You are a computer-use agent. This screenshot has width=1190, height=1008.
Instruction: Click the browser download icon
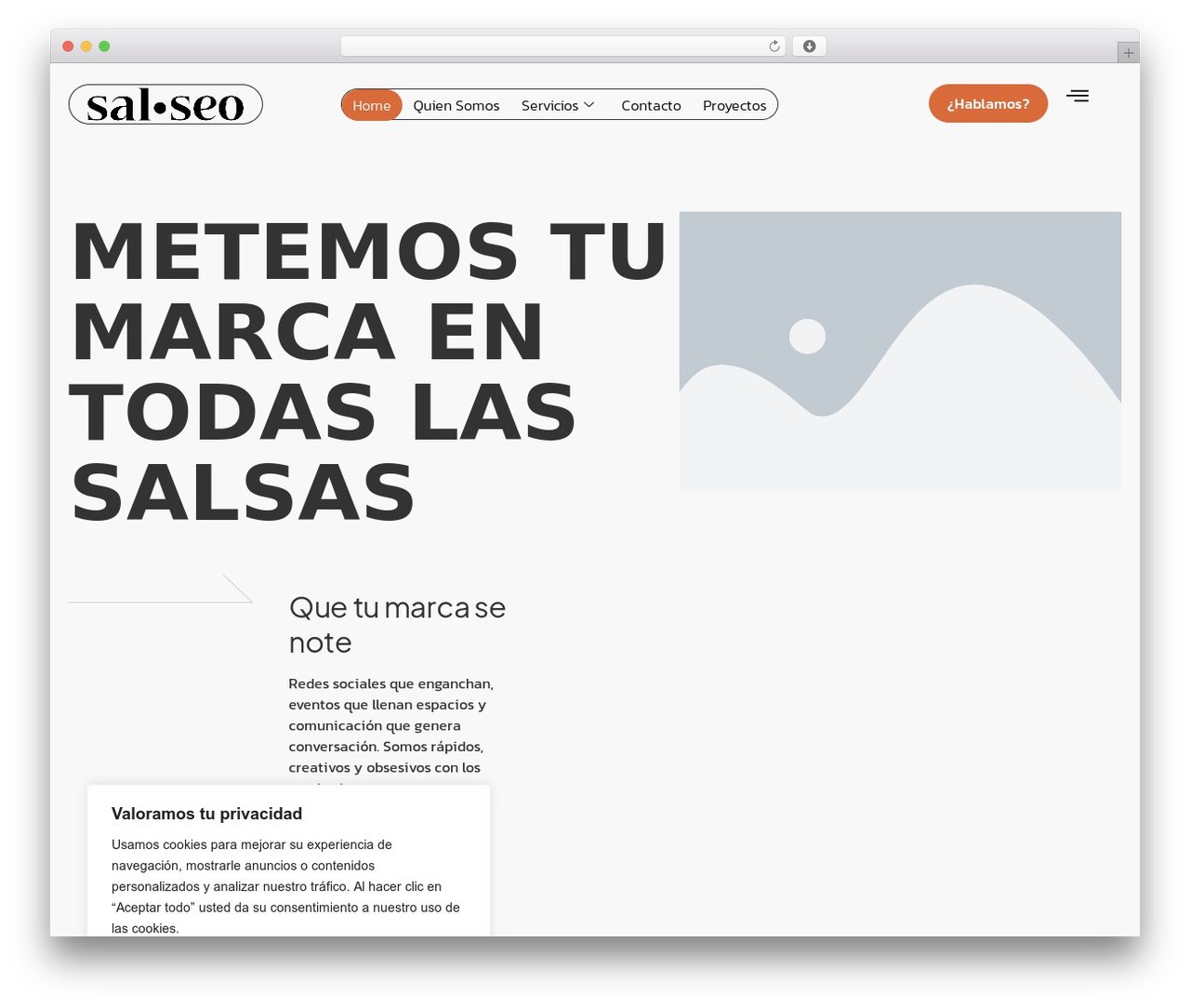pos(809,46)
